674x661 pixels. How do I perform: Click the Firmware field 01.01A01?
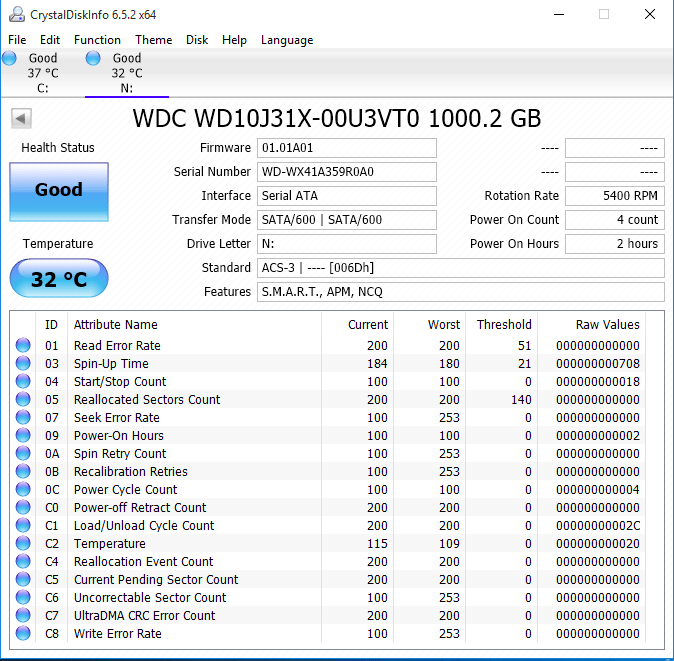tap(347, 148)
